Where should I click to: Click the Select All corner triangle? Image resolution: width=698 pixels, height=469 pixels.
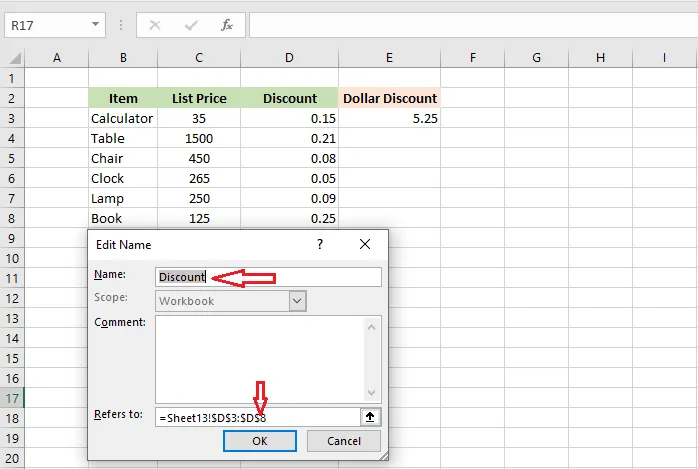15,57
